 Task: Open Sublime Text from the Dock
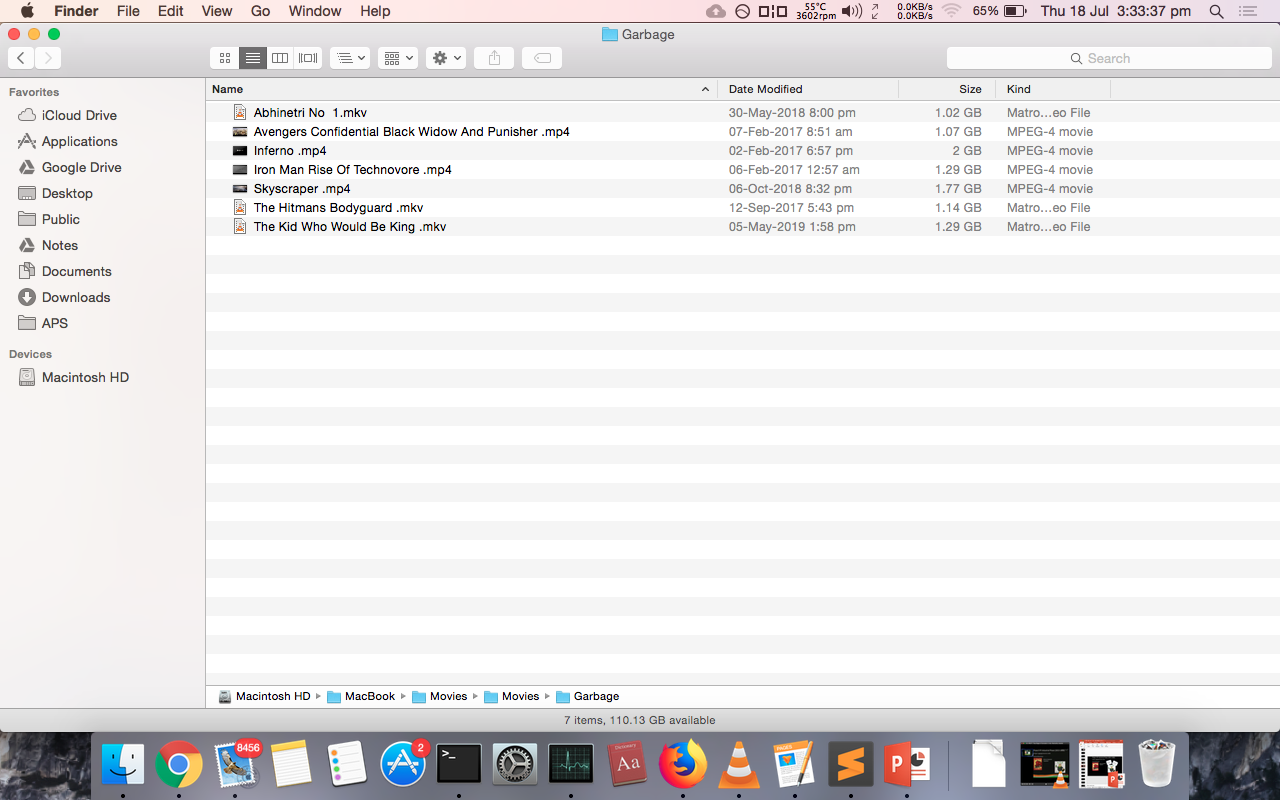tap(850, 765)
